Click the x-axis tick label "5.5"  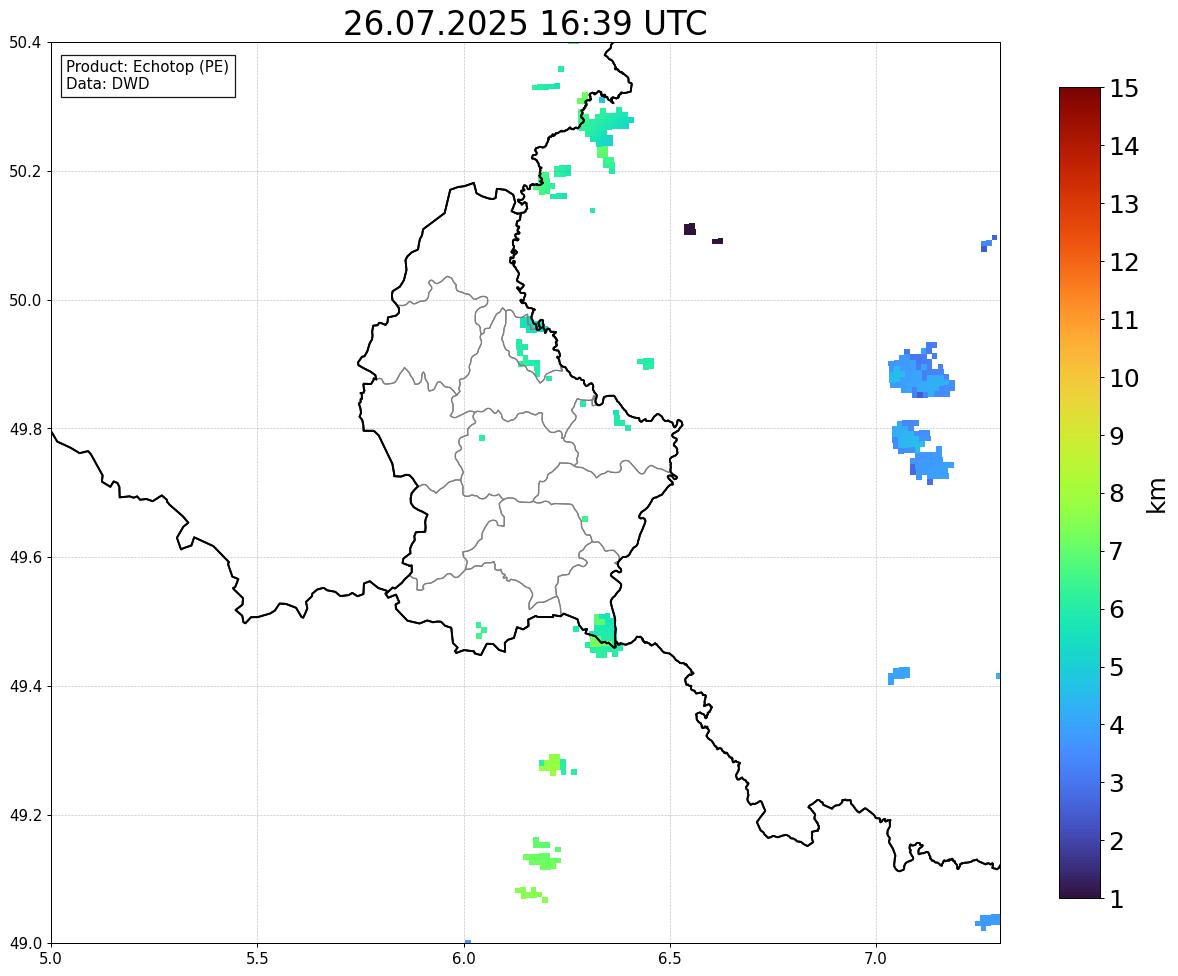[258, 959]
